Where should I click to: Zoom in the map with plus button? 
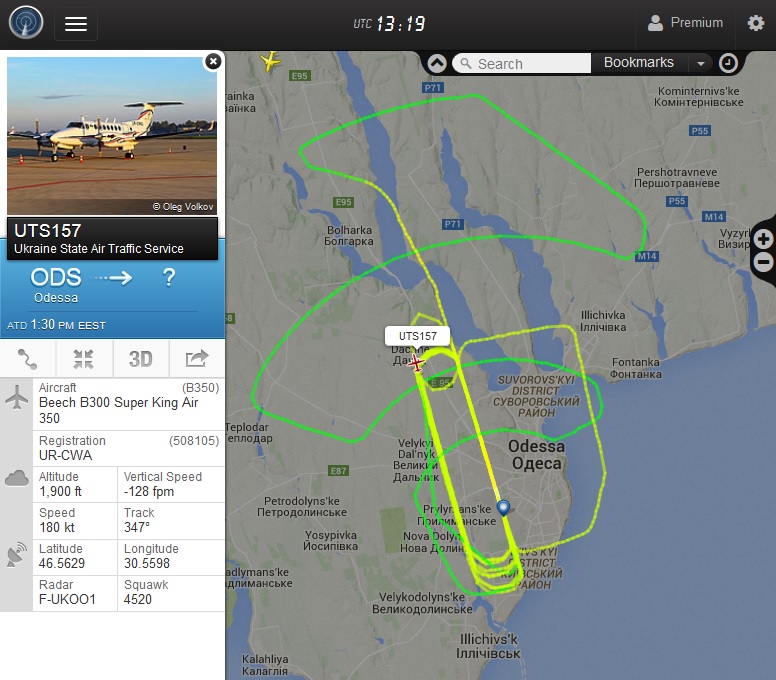coord(763,240)
